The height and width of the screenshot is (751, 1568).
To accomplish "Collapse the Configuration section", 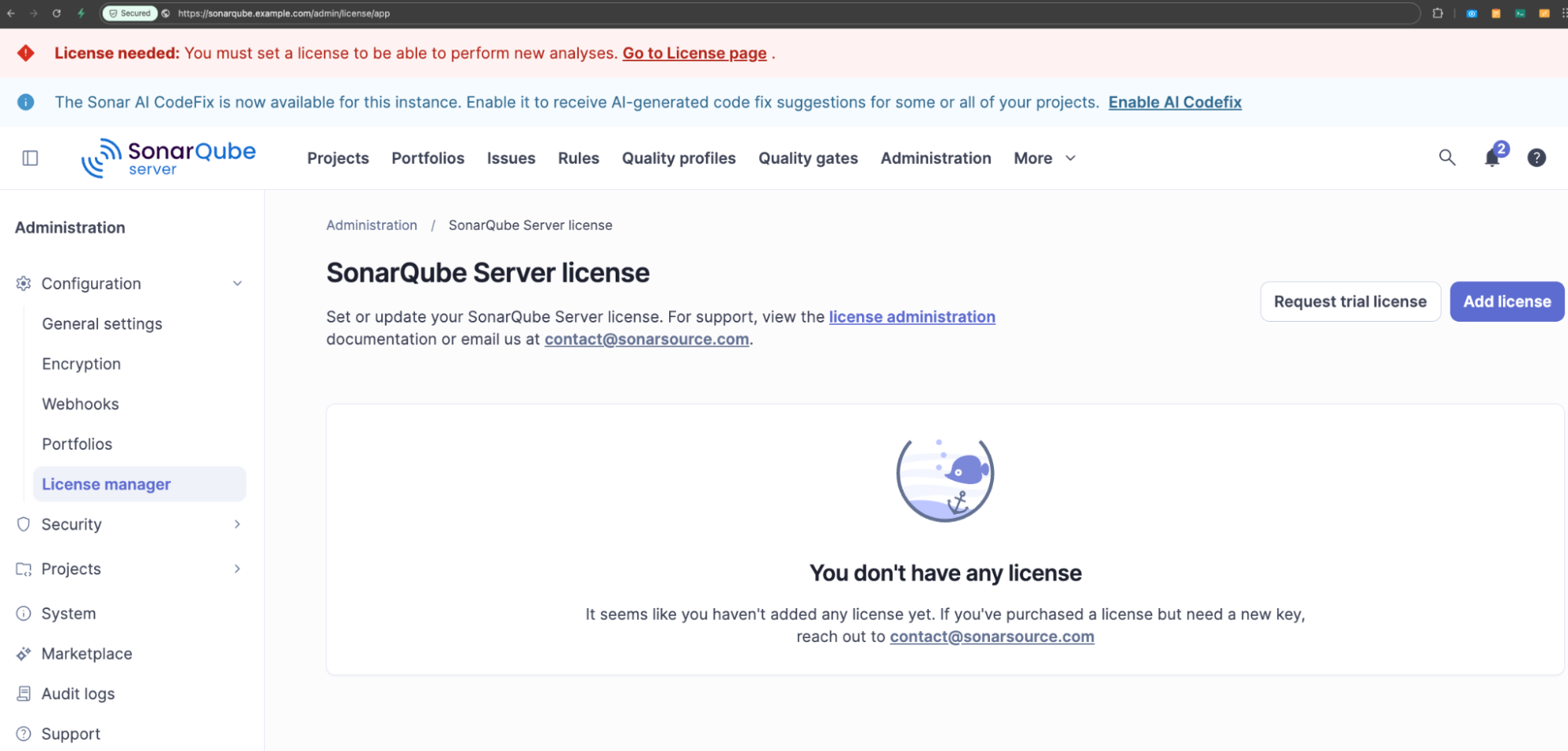I will pos(237,283).
